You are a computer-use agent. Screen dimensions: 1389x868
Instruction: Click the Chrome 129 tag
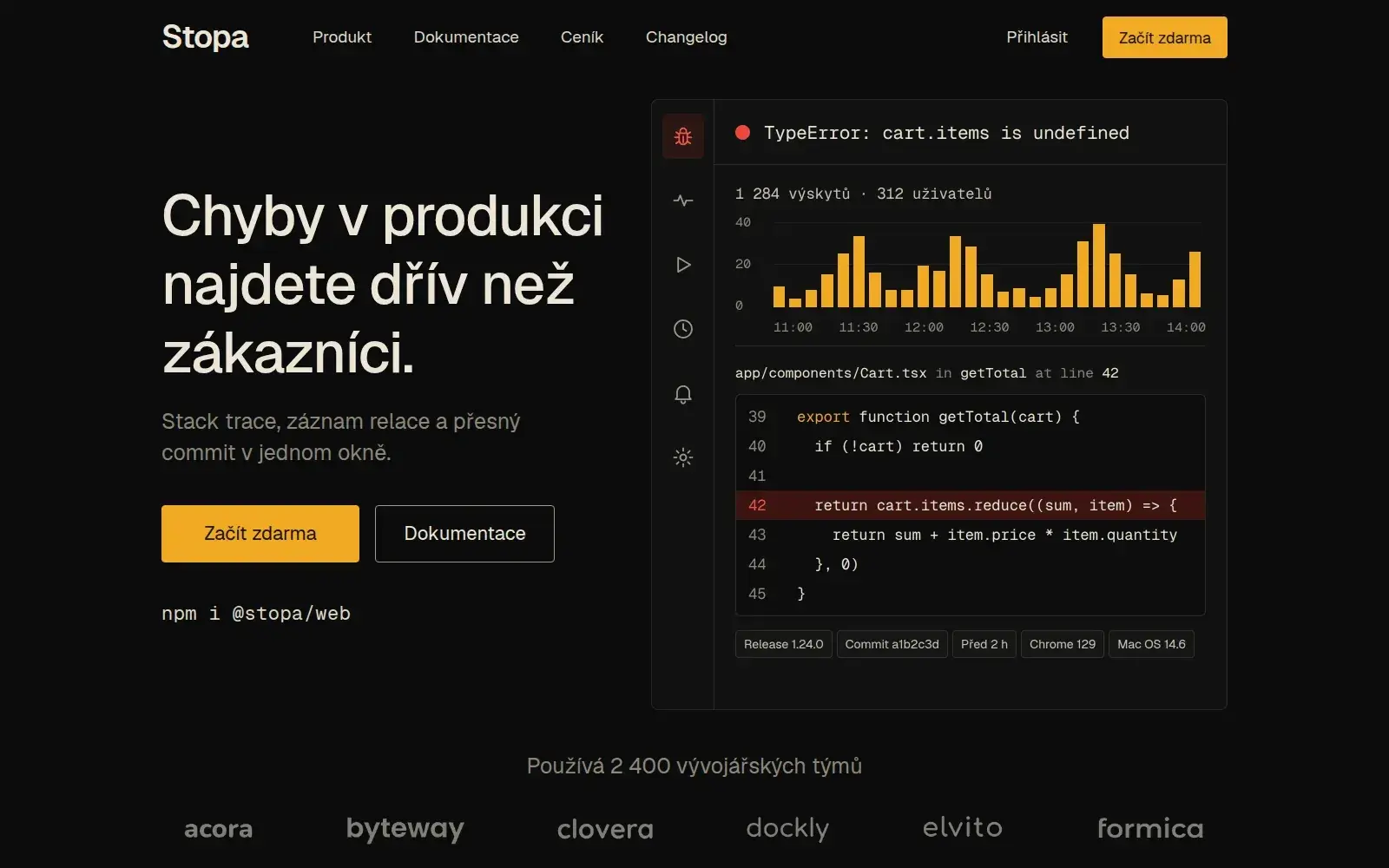pyautogui.click(x=1063, y=644)
